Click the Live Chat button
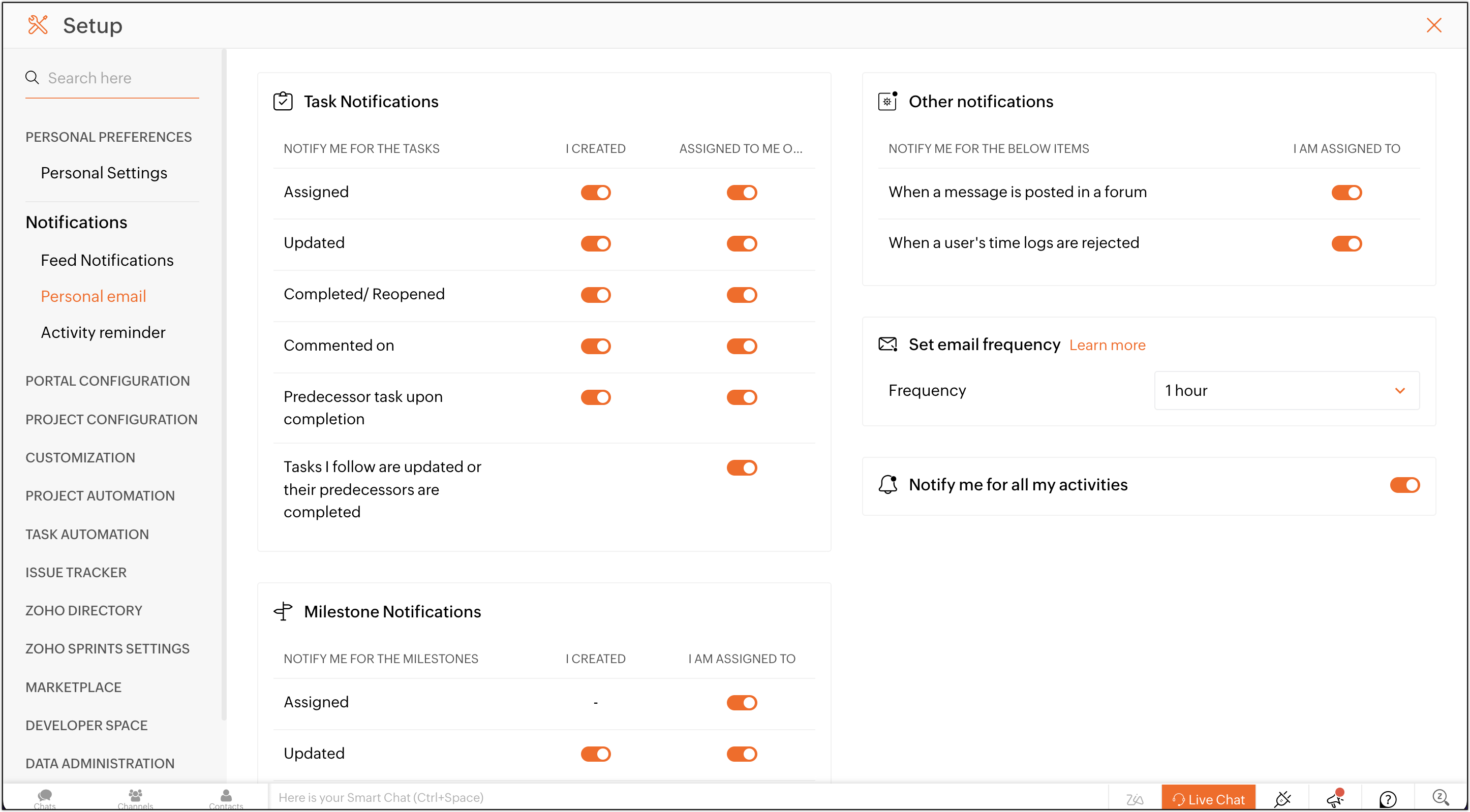The image size is (1470, 812). coord(1208,799)
